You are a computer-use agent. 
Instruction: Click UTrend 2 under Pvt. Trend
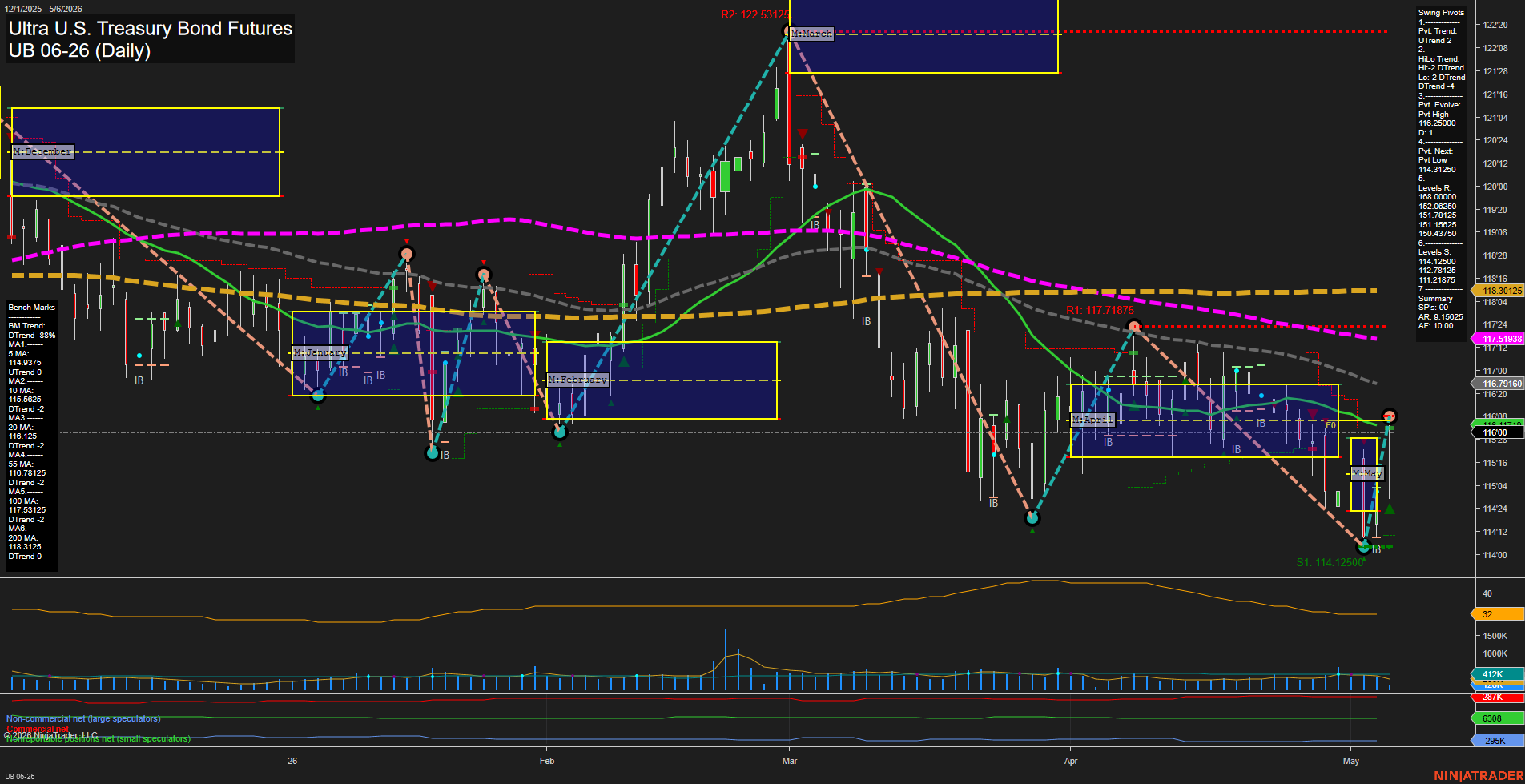(1434, 41)
